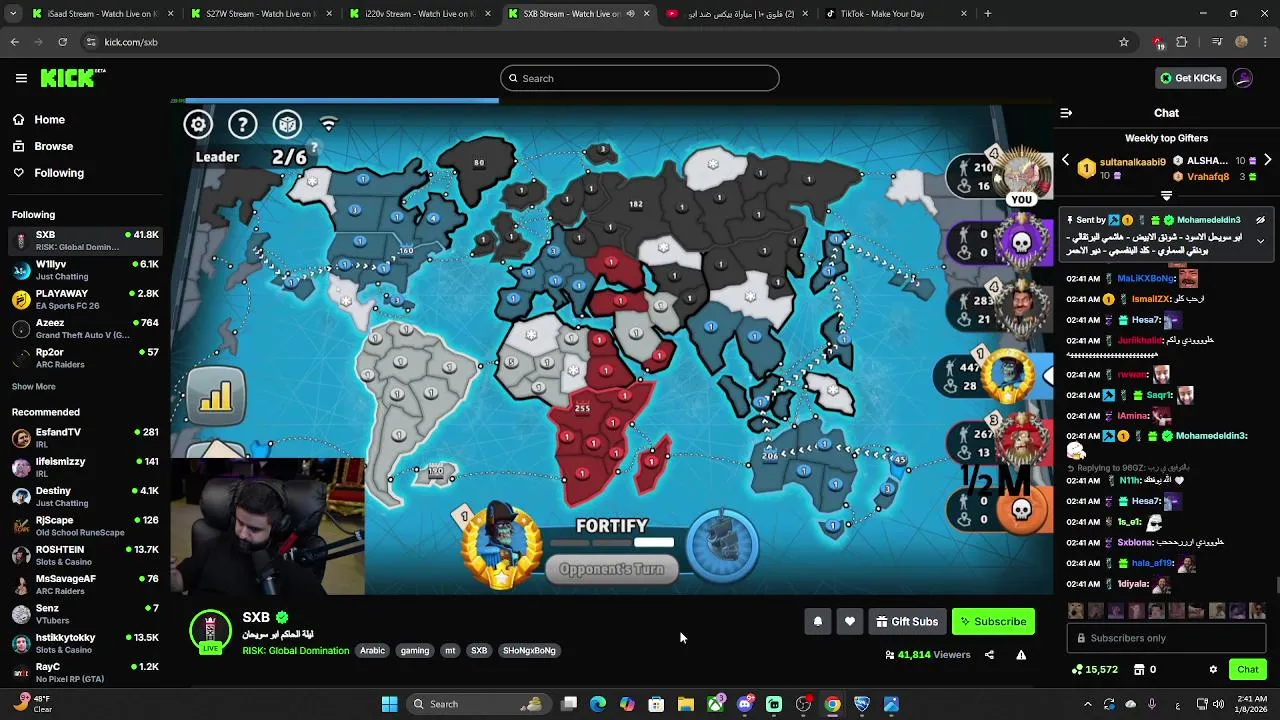Click the dice icon in game toolbar

[x=287, y=124]
